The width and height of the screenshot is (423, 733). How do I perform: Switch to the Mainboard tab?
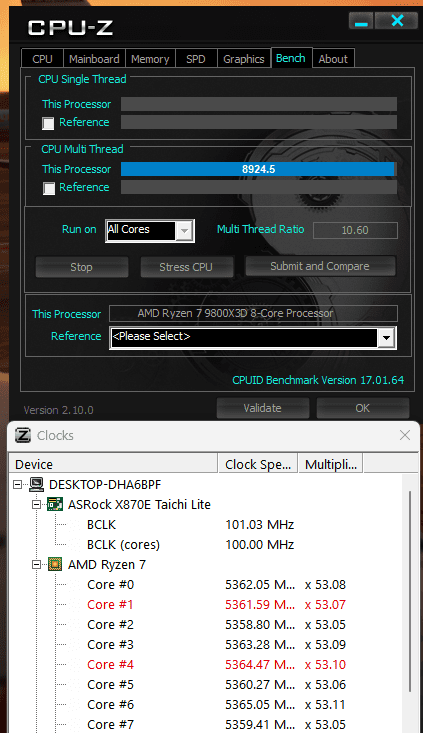point(94,59)
